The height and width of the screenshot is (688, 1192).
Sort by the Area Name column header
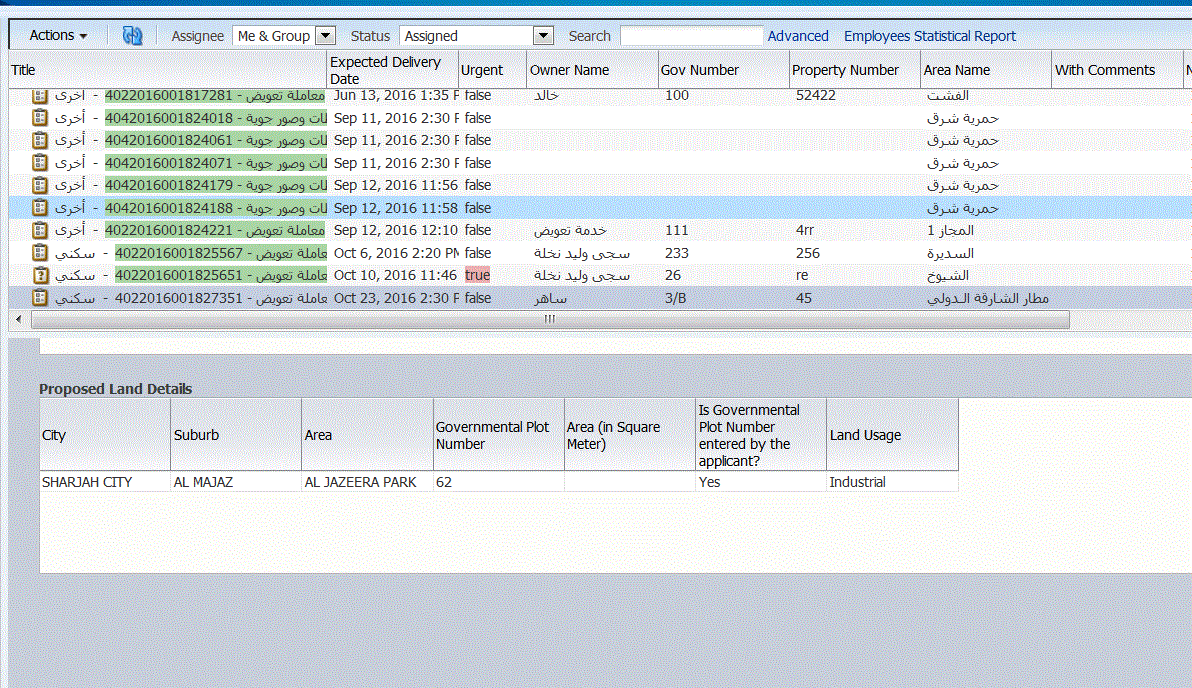pyautogui.click(x=986, y=70)
